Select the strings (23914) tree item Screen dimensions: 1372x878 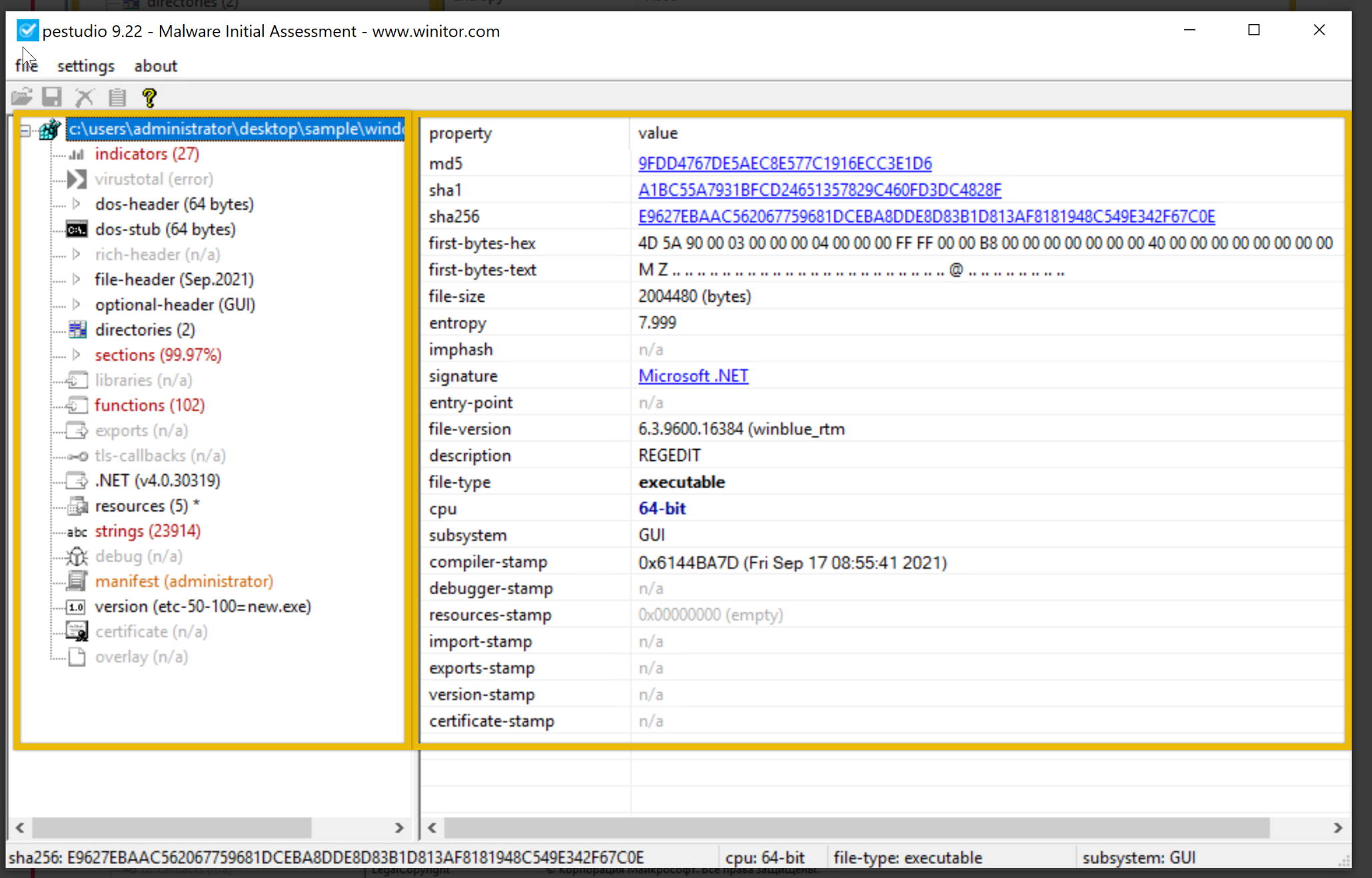(x=147, y=531)
